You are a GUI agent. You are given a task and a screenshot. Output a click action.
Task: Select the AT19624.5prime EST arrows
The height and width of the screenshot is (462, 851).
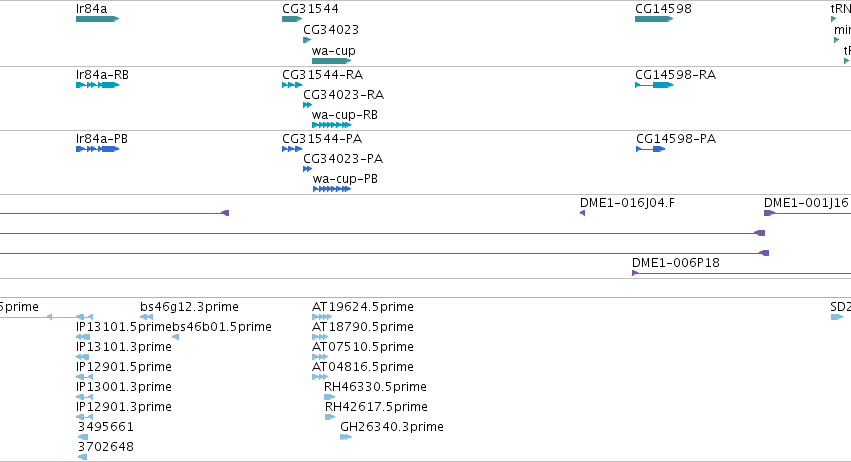click(322, 317)
